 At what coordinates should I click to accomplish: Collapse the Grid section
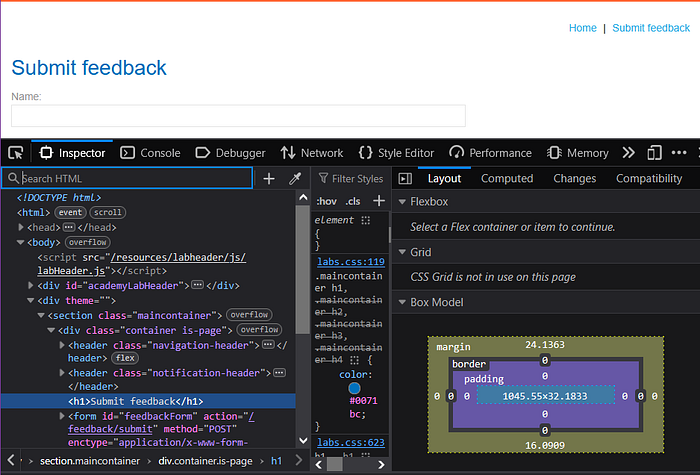point(402,252)
